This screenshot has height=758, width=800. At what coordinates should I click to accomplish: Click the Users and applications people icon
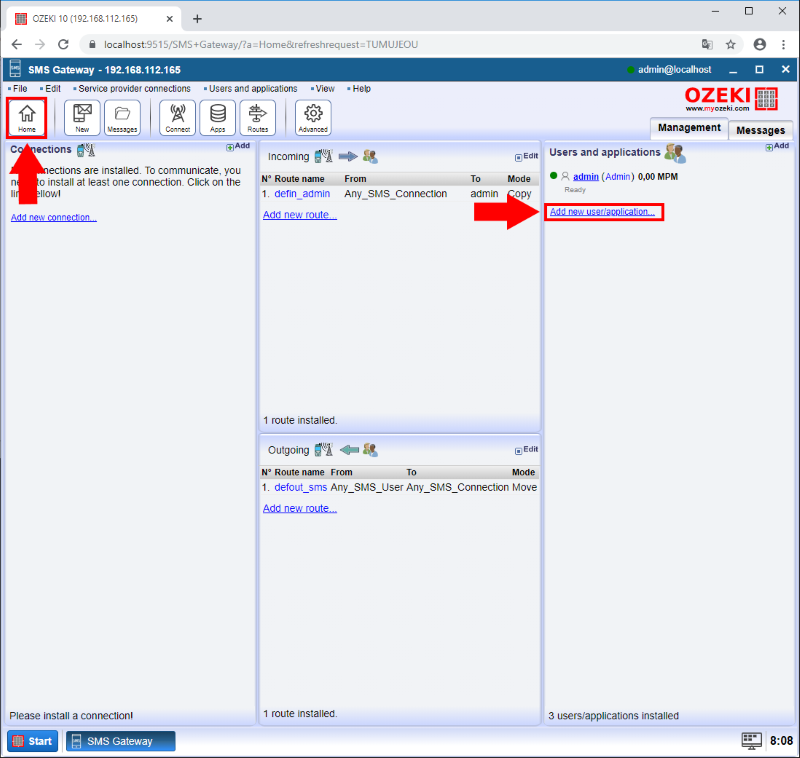click(675, 153)
